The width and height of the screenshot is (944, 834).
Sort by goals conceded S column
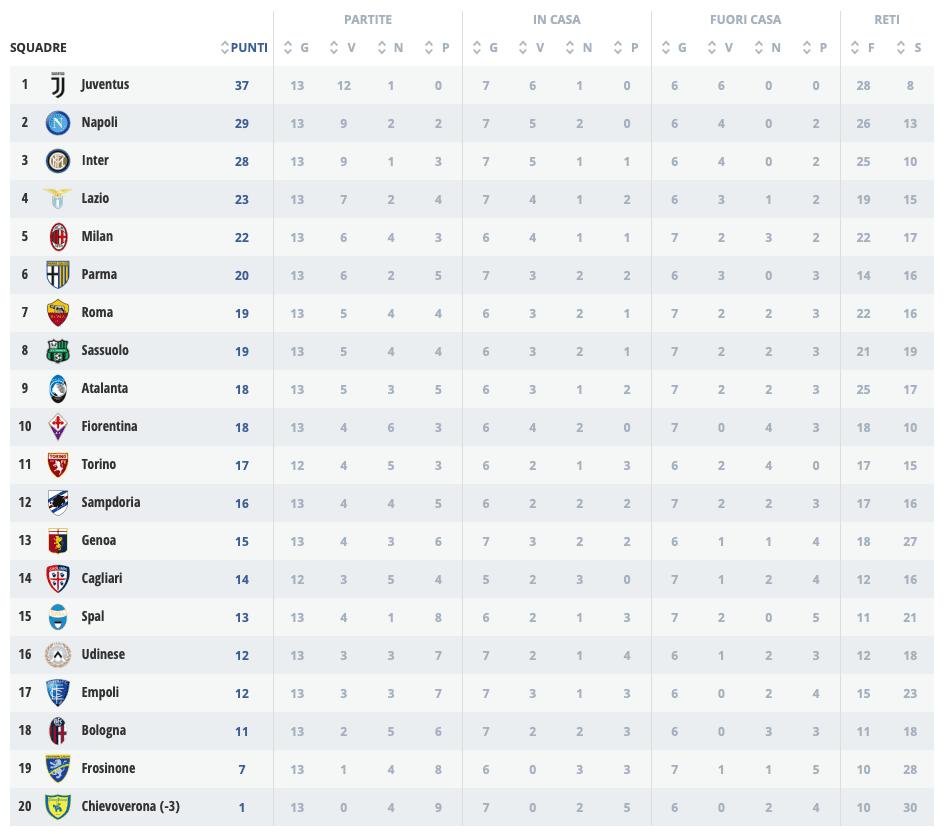click(x=909, y=47)
